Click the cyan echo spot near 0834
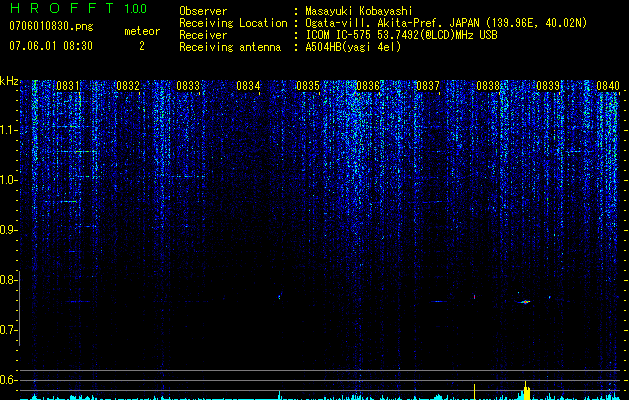This screenshot has height=400, width=629. pyautogui.click(x=279, y=297)
